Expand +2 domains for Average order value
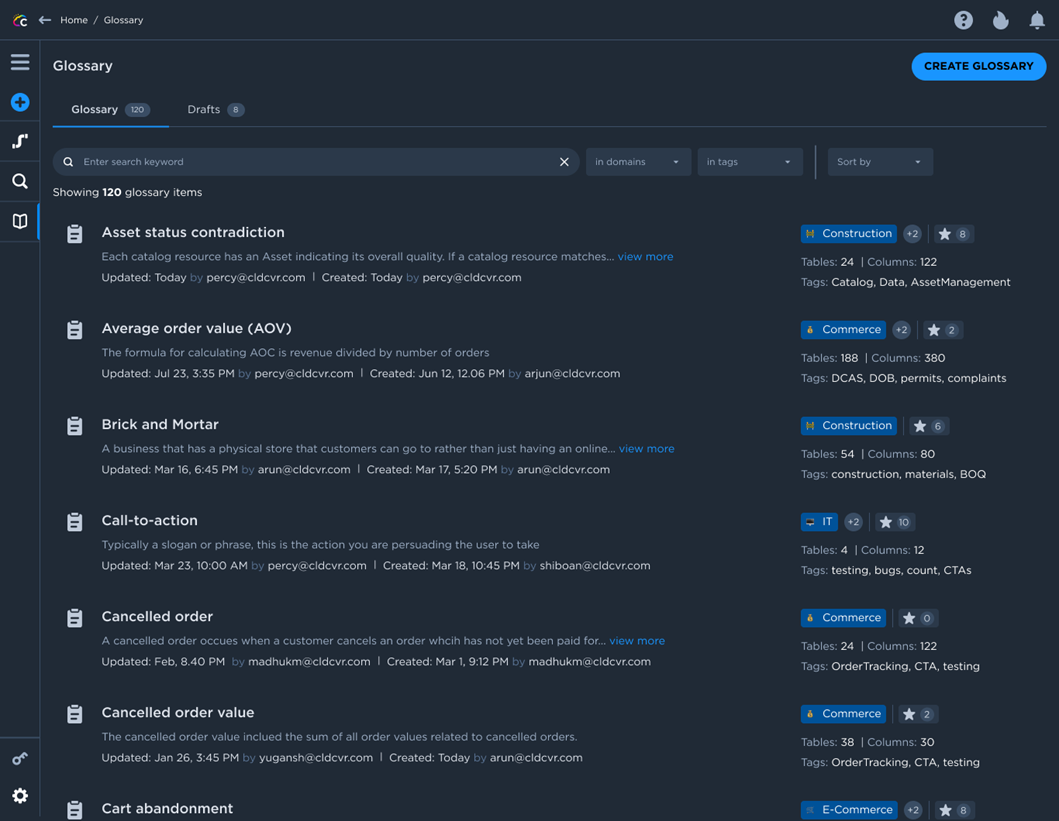The height and width of the screenshot is (821, 1059). (902, 330)
